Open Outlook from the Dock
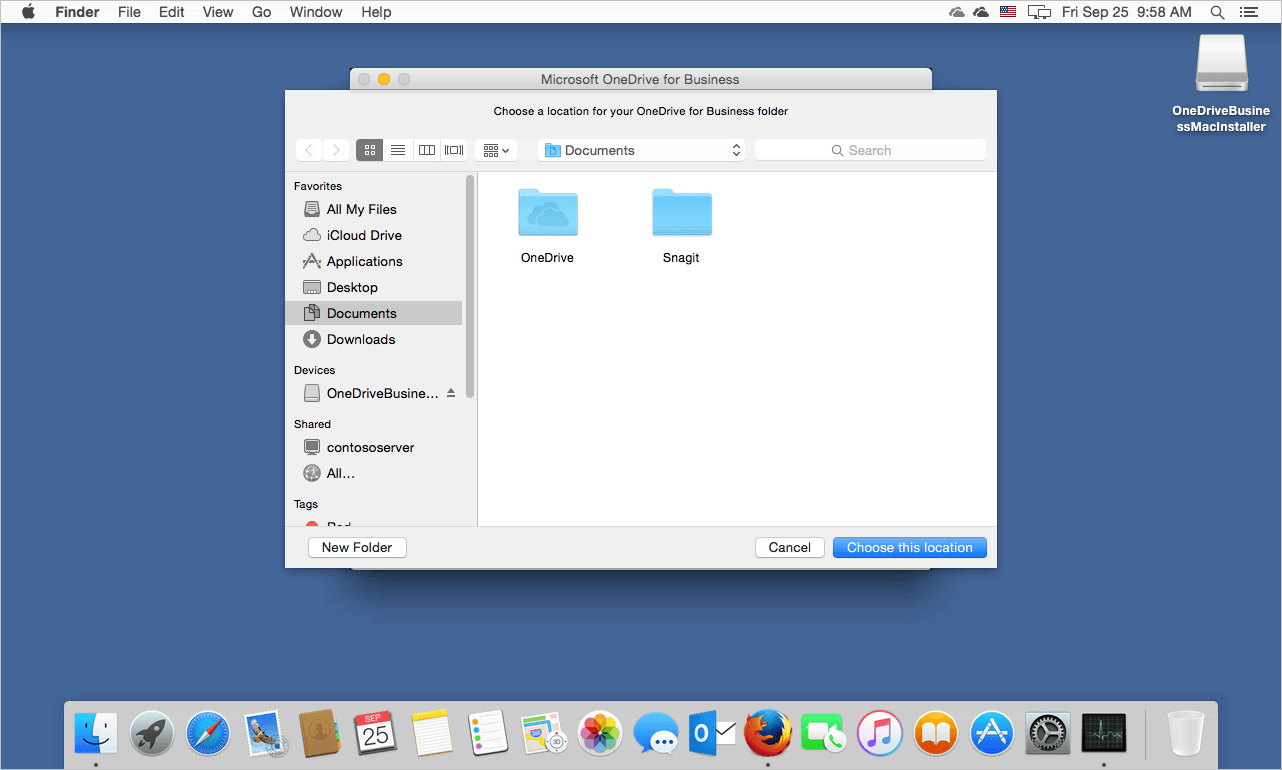 (712, 734)
